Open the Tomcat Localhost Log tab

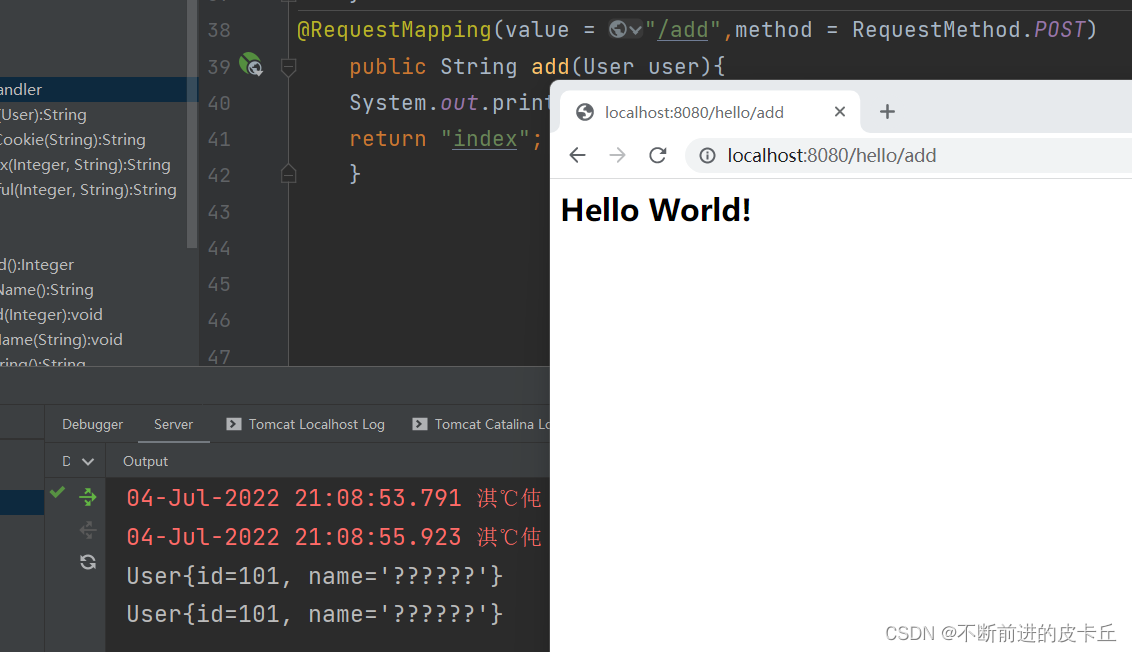click(306, 425)
